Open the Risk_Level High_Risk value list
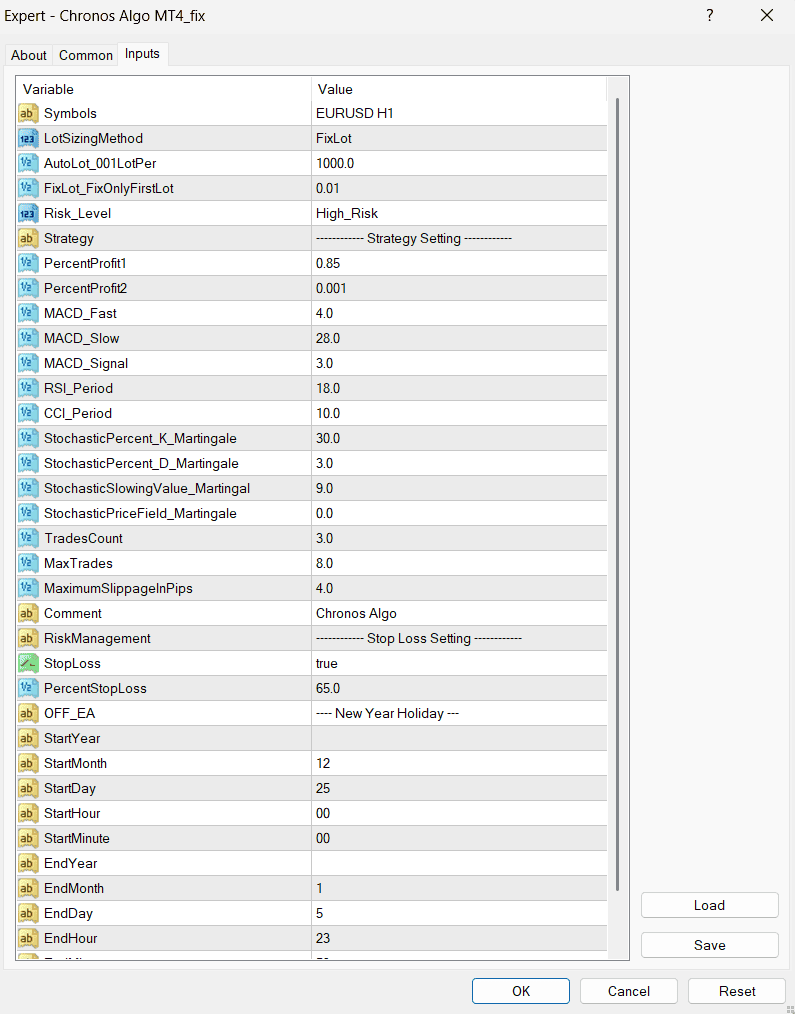 pyautogui.click(x=458, y=213)
